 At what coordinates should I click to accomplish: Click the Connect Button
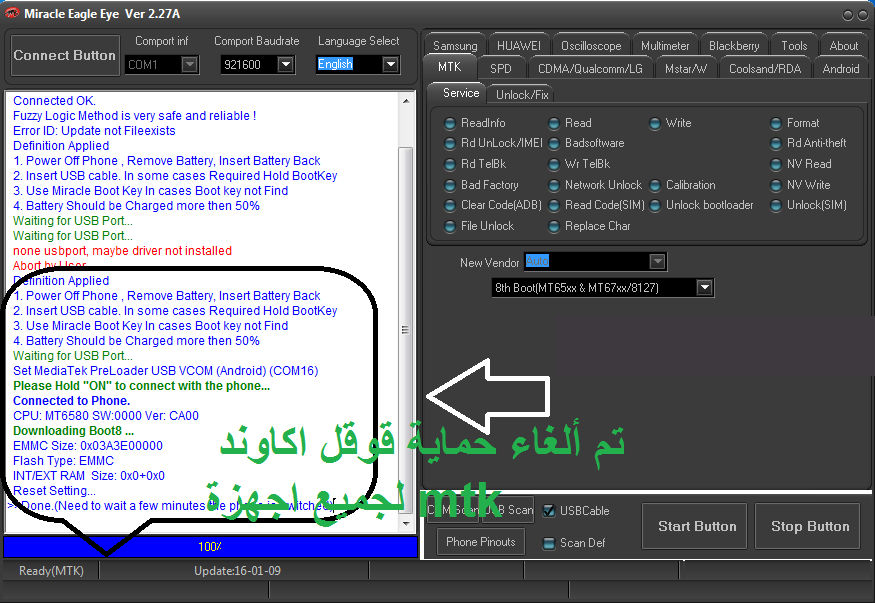(x=65, y=55)
